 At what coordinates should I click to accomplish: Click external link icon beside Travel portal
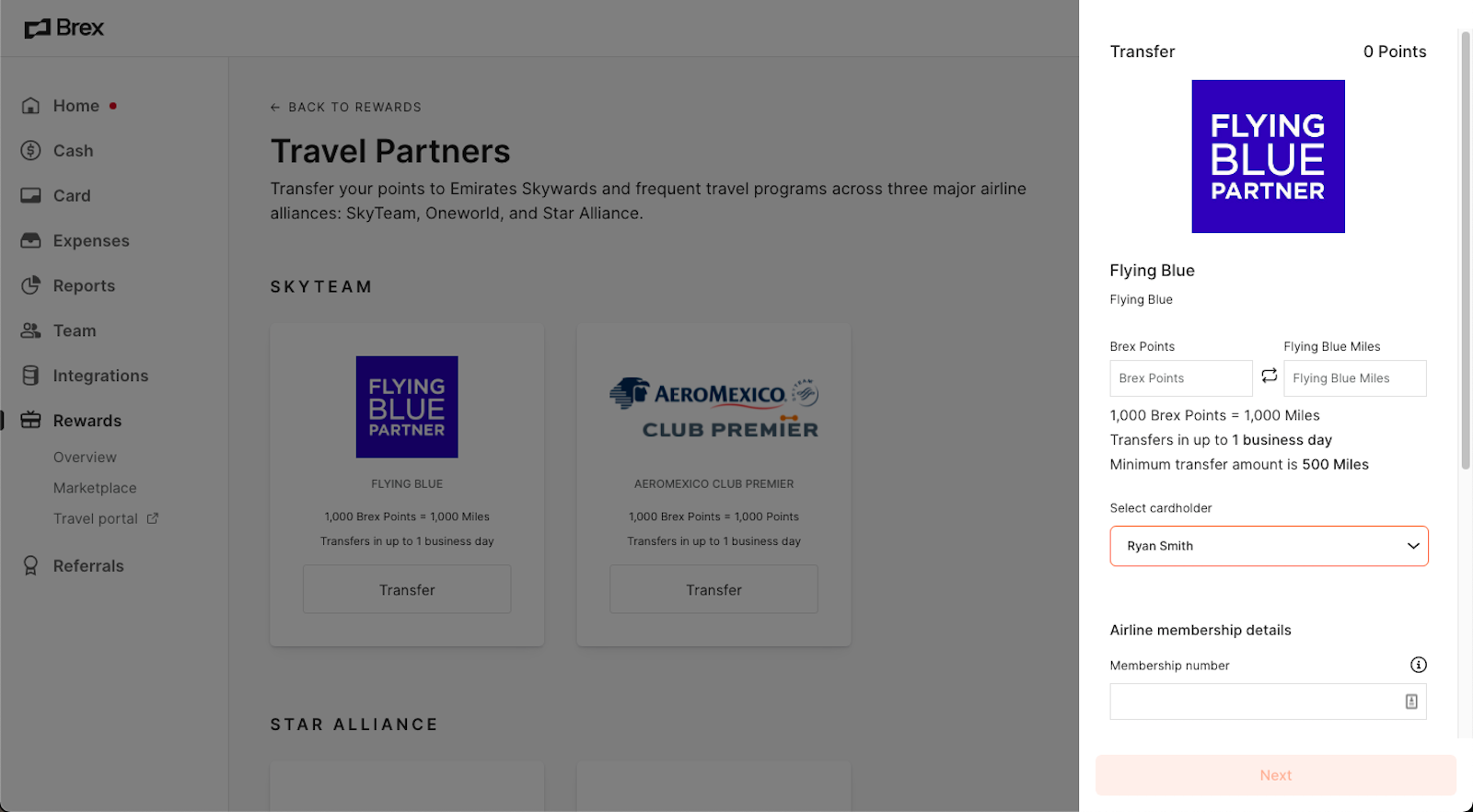[x=153, y=518]
